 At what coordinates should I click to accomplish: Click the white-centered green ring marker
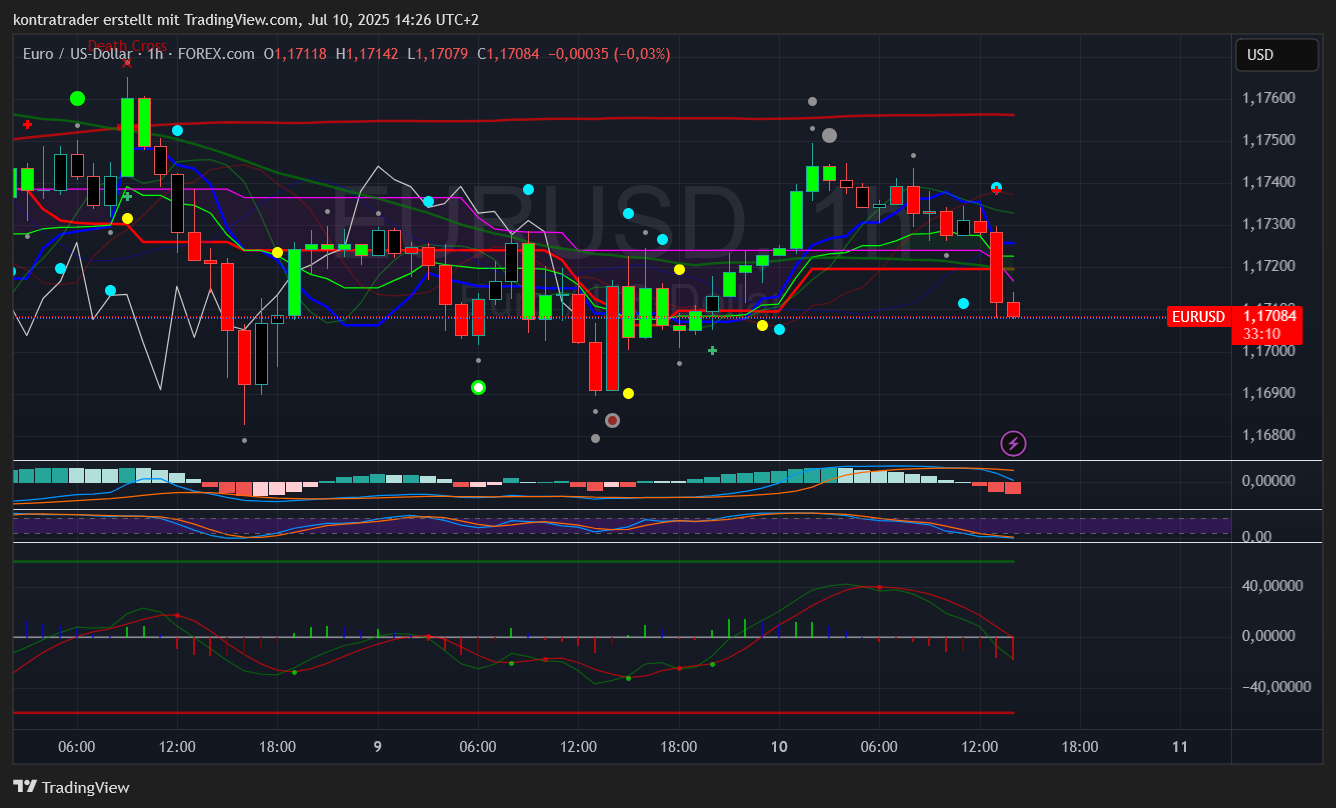point(478,387)
